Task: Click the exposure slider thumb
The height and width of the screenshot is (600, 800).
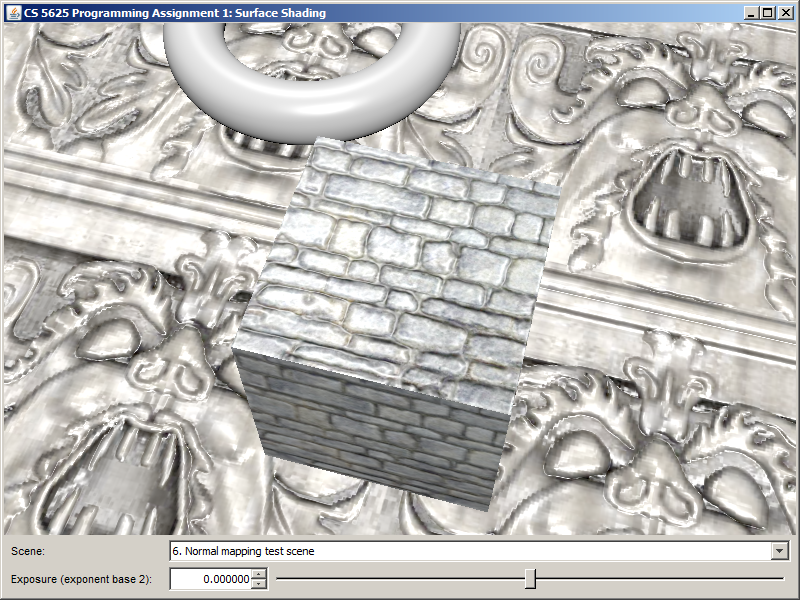Action: point(530,578)
